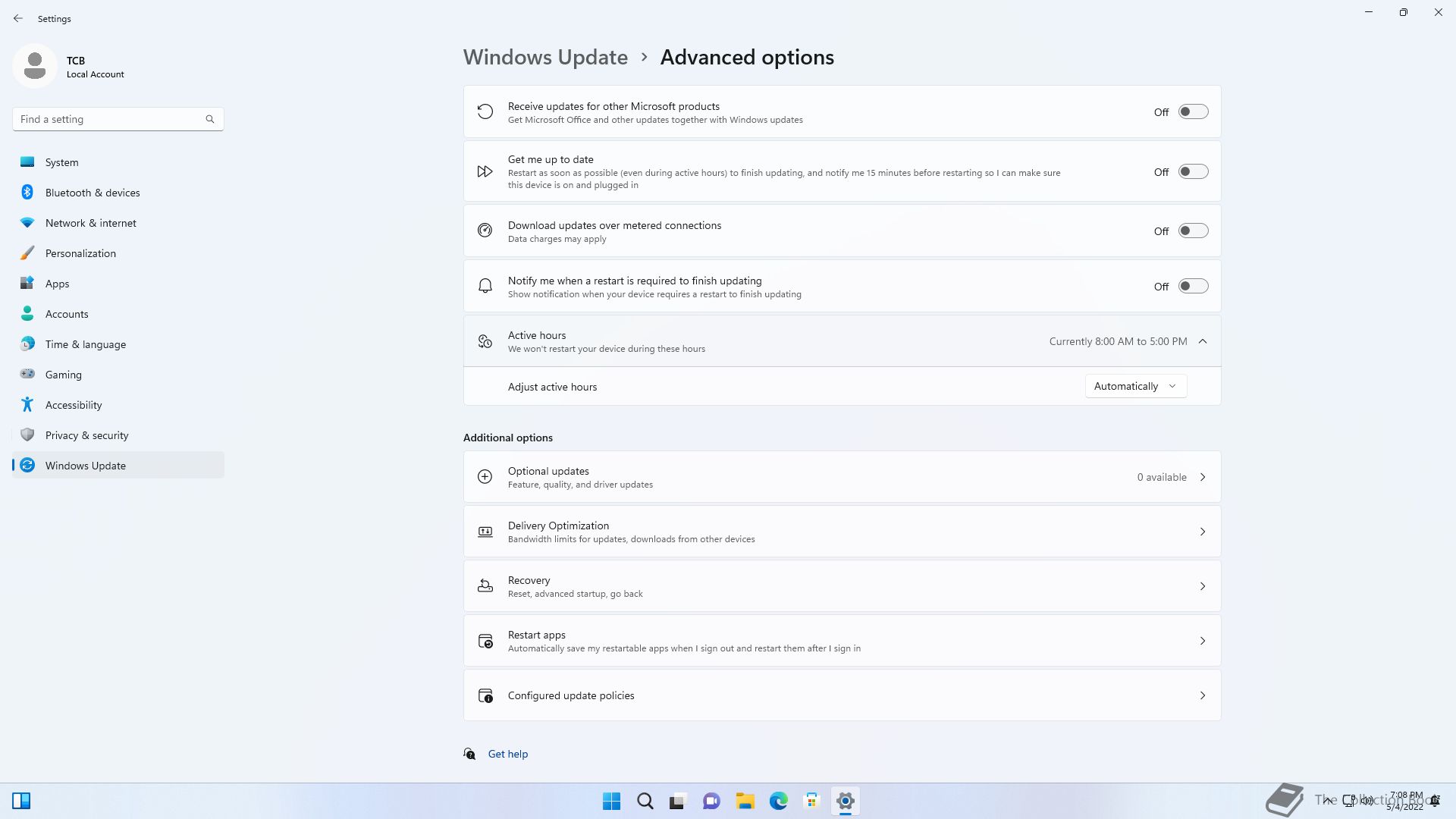Collapse the Active hours section chevron

click(x=1203, y=341)
